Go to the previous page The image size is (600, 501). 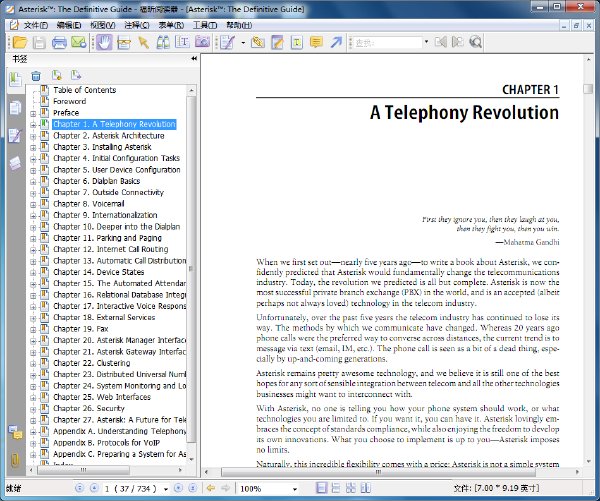pyautogui.click(x=94, y=488)
